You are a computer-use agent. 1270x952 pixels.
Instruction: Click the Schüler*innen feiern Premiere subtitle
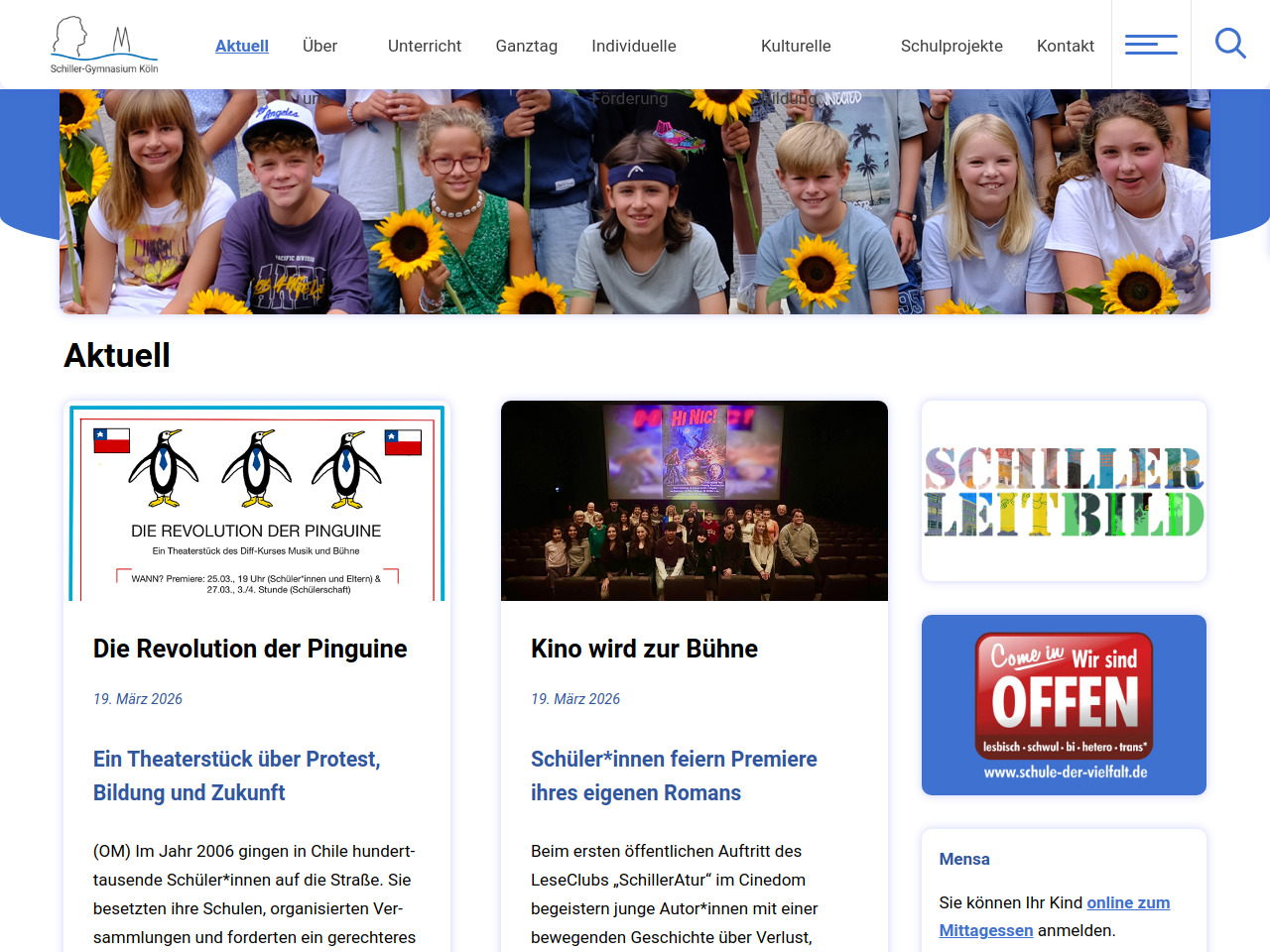coord(674,775)
